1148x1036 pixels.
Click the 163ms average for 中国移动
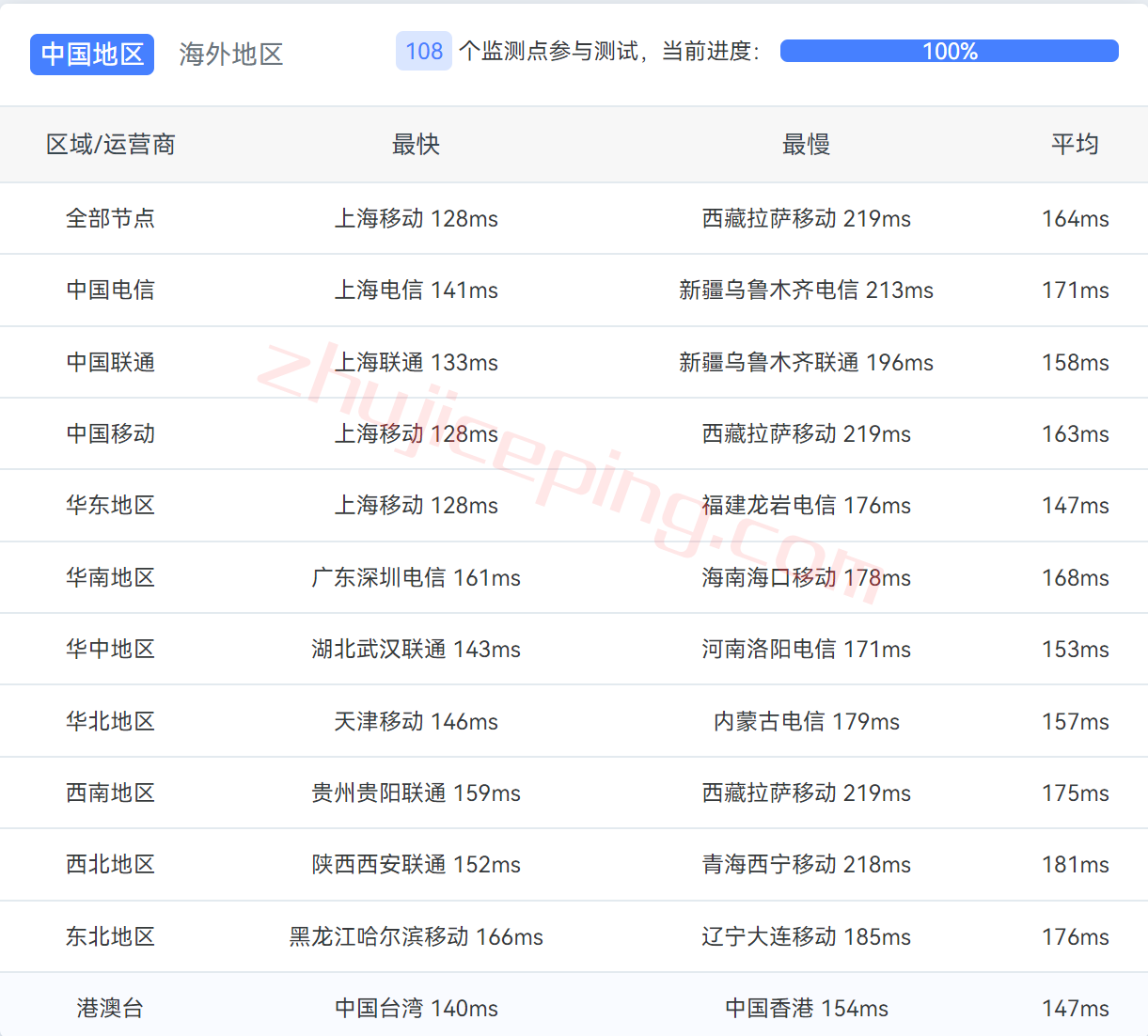click(1076, 433)
